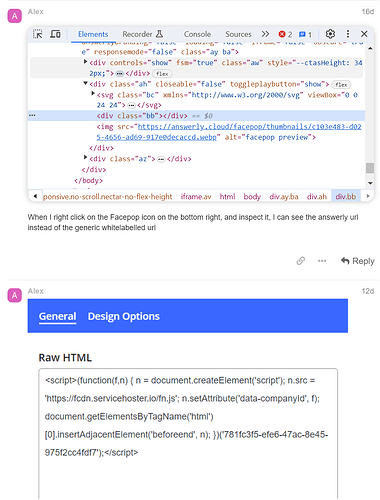Expand the svg class="bc" node
The width and height of the screenshot is (380, 500).
click(93, 94)
